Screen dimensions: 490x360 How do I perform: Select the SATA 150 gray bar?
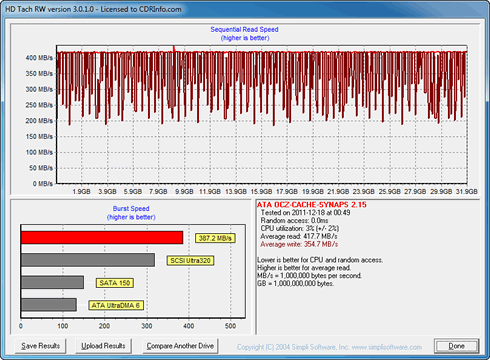(52, 282)
